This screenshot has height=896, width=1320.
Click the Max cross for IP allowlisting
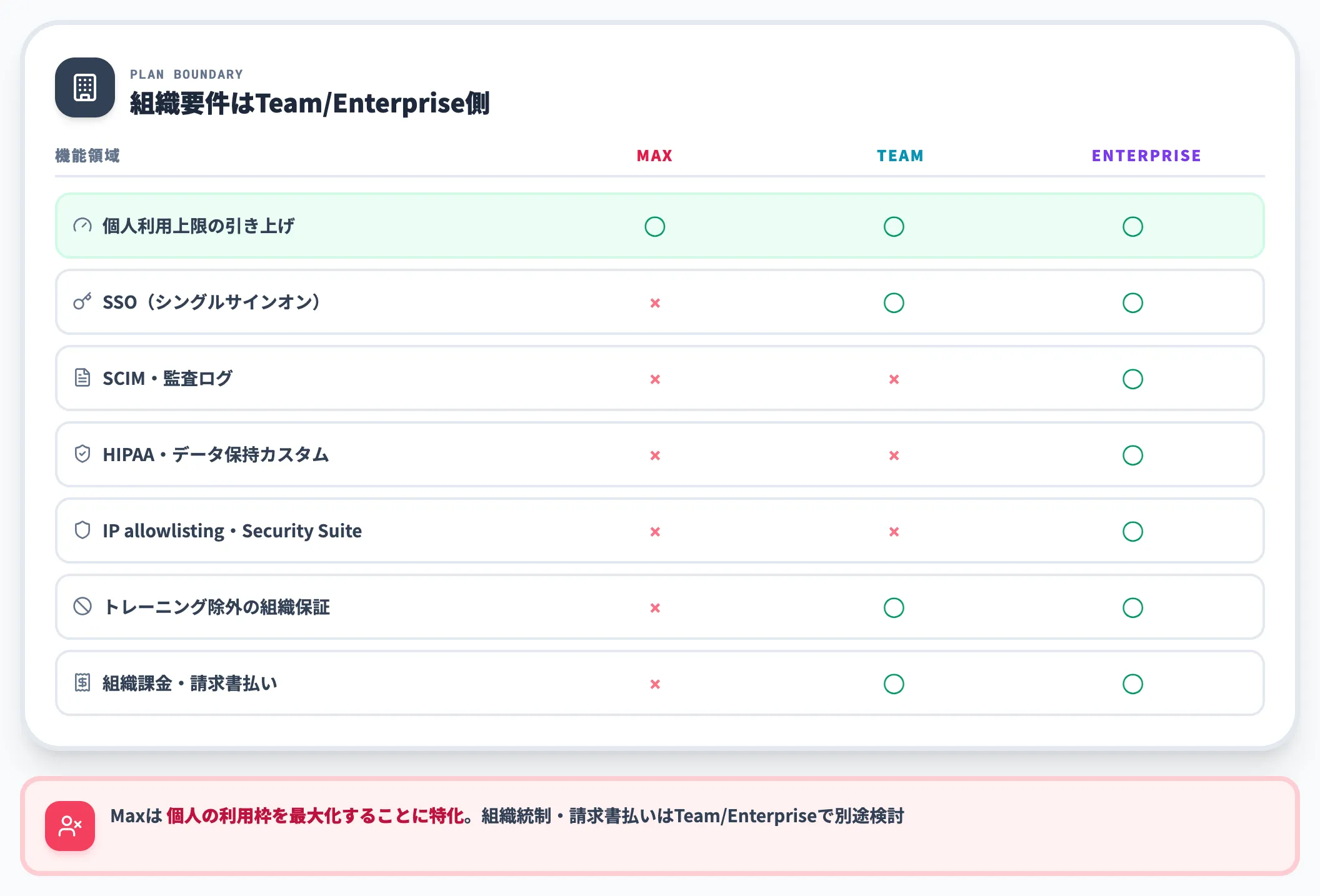[x=655, y=532]
